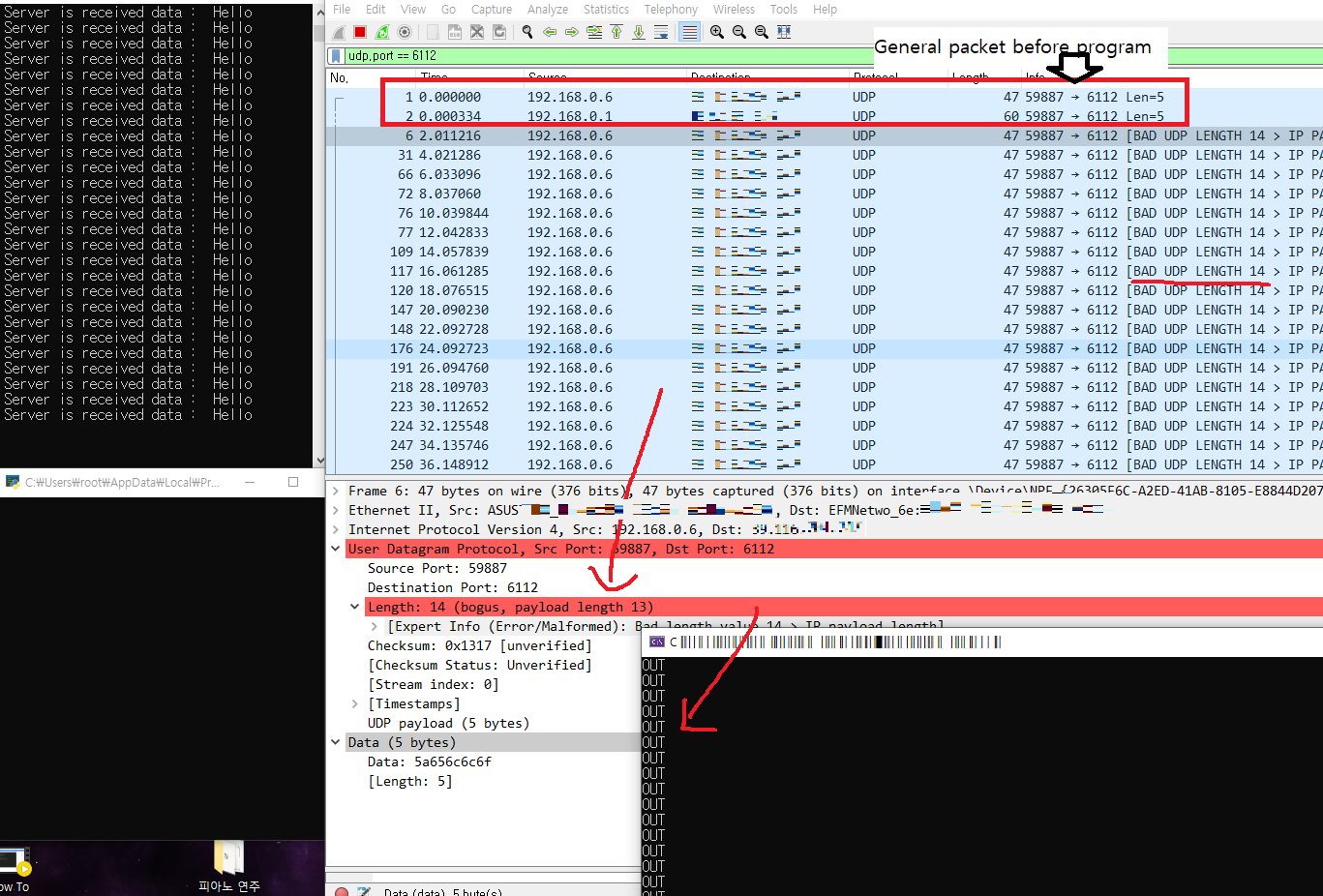Expand the Expert Info Error/Malformed entry

[x=374, y=625]
